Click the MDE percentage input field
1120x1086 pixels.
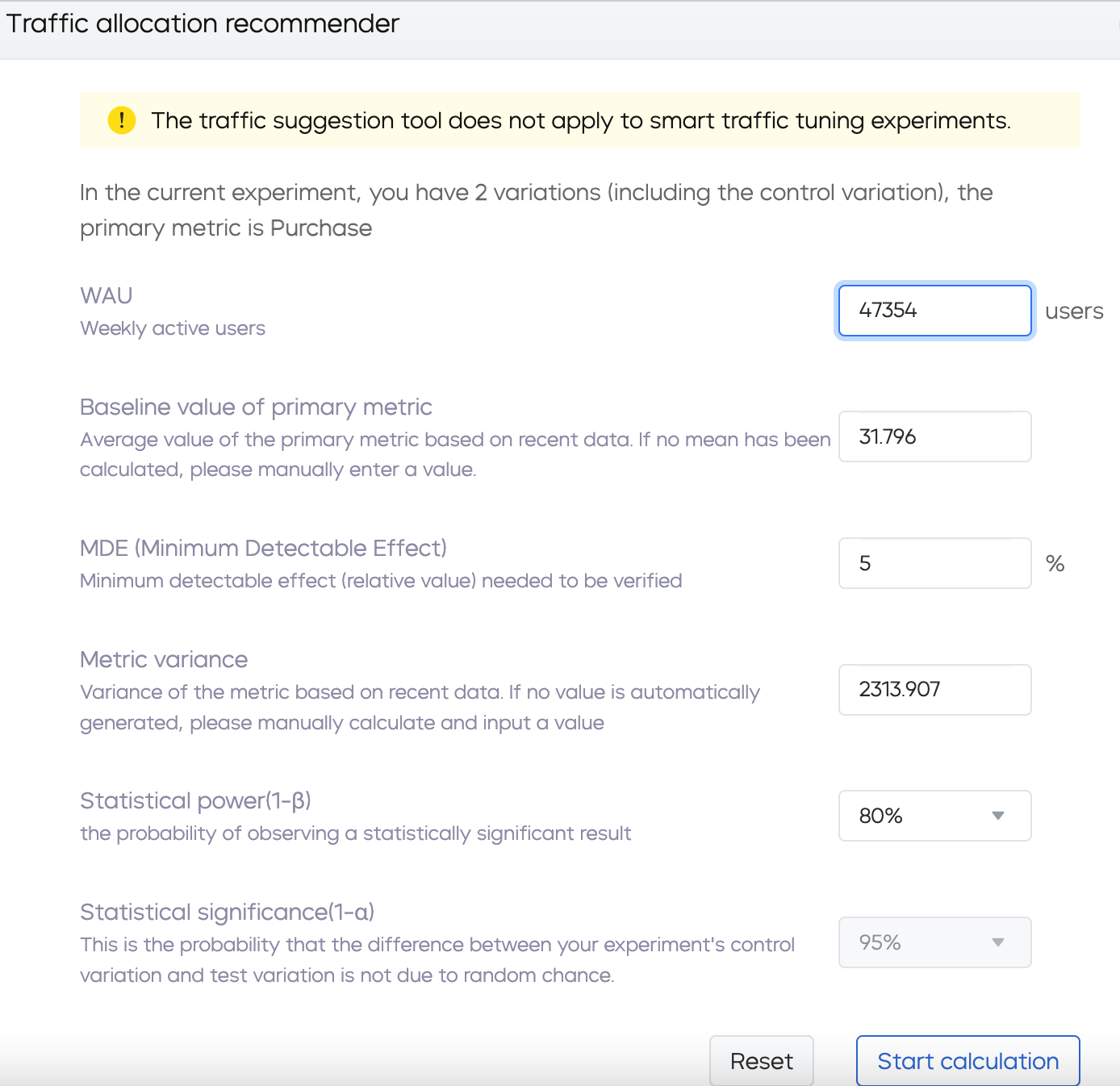pyautogui.click(x=934, y=563)
